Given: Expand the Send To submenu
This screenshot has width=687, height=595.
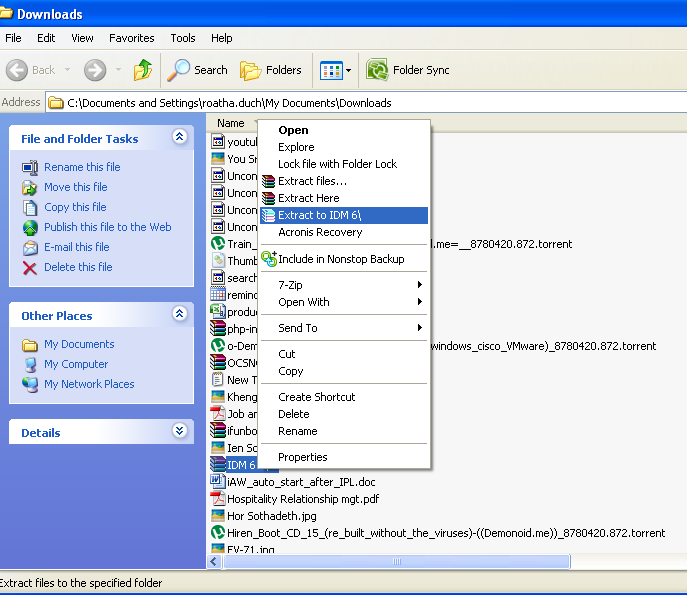Looking at the screenshot, I should [x=344, y=328].
